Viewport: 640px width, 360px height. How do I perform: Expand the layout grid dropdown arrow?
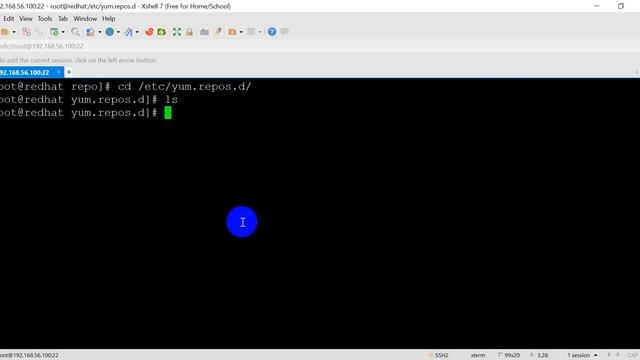(260, 32)
